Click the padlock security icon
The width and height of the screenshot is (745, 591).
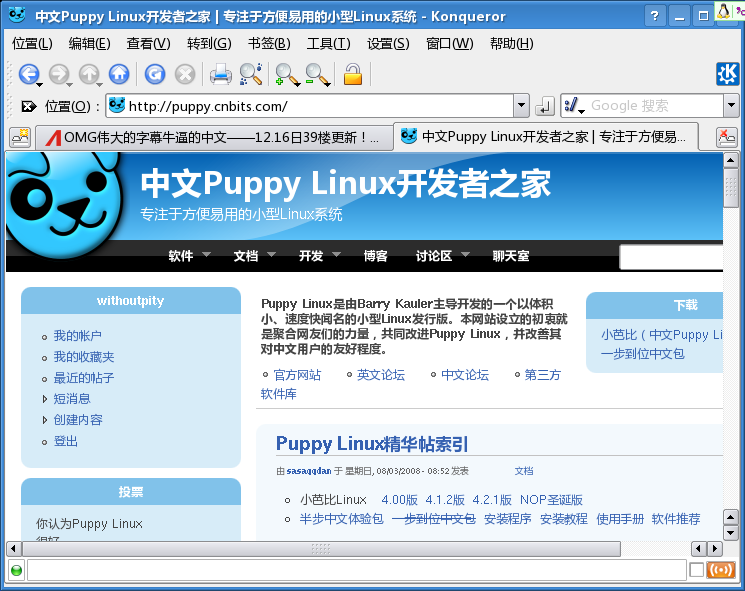pyautogui.click(x=353, y=74)
